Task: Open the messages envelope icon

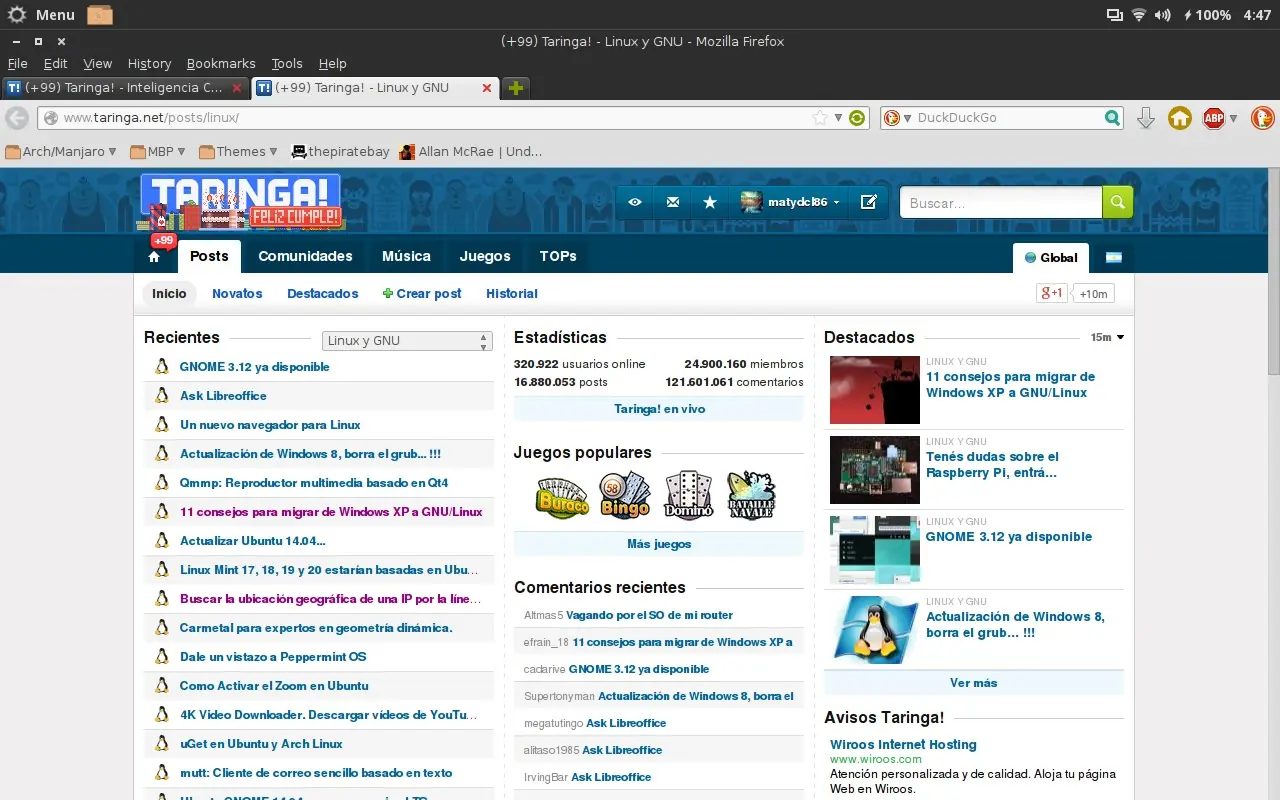Action: click(673, 202)
